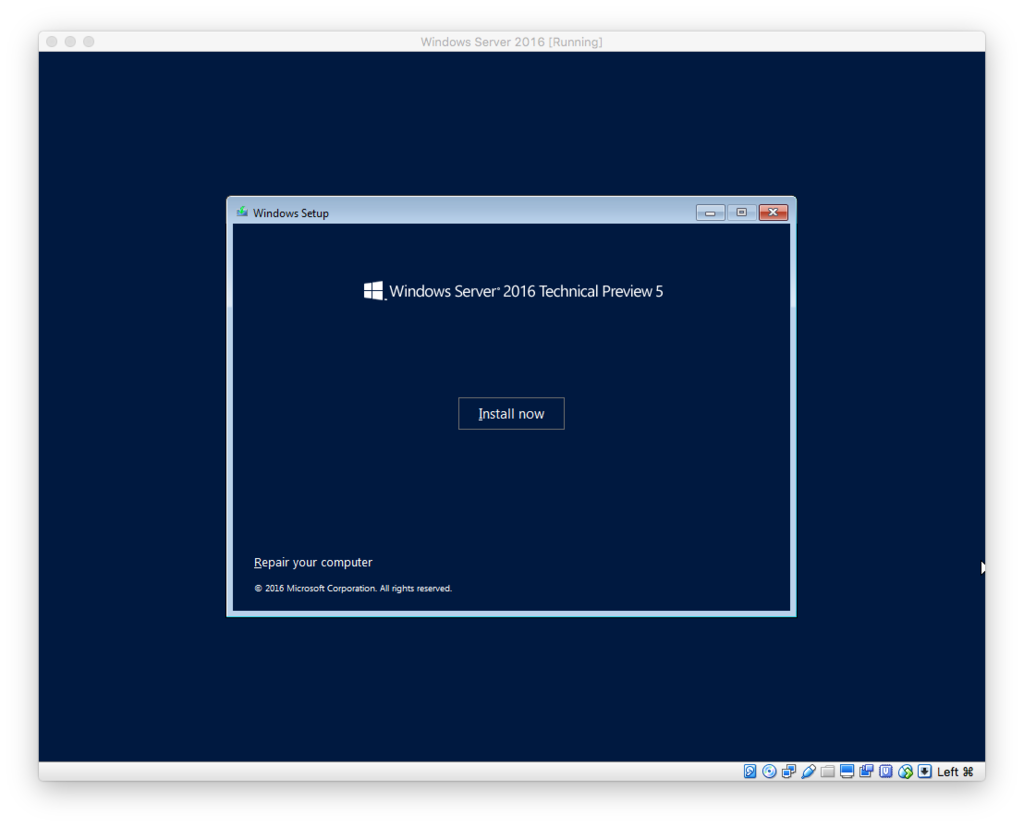Zoom the VirtualBox VM window via green button
This screenshot has width=1024, height=827.
click(89, 41)
